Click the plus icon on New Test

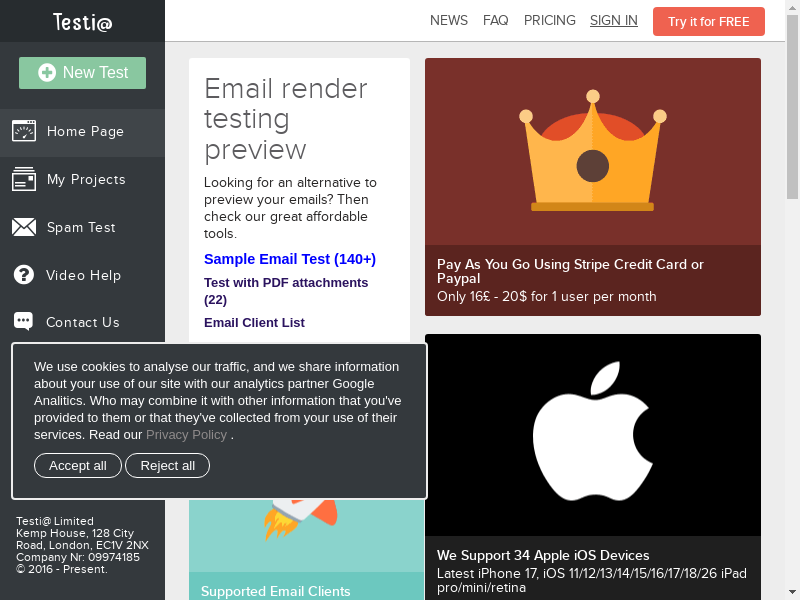click(47, 73)
